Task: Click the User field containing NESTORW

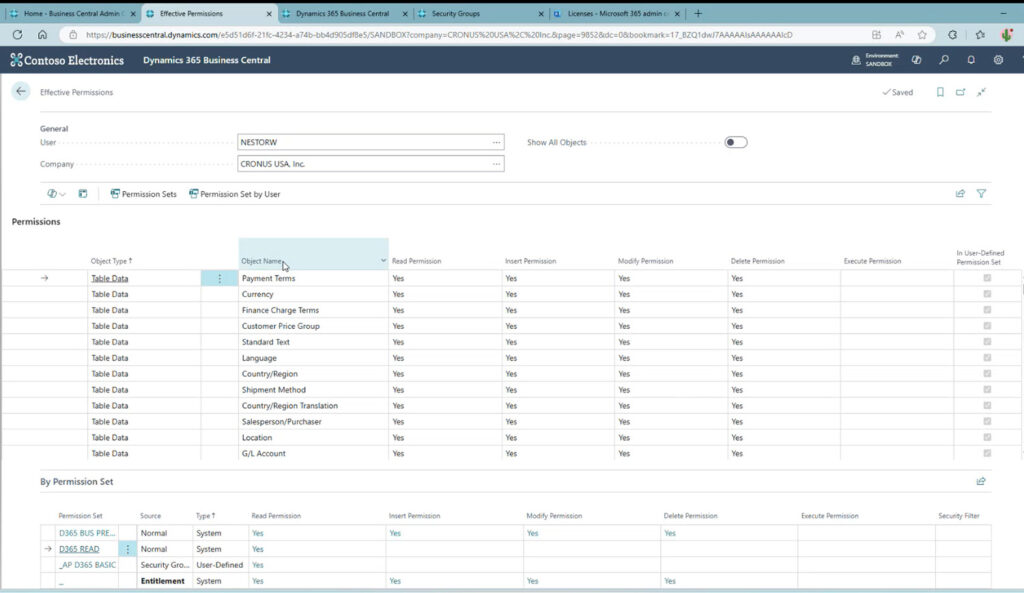Action: coord(370,142)
